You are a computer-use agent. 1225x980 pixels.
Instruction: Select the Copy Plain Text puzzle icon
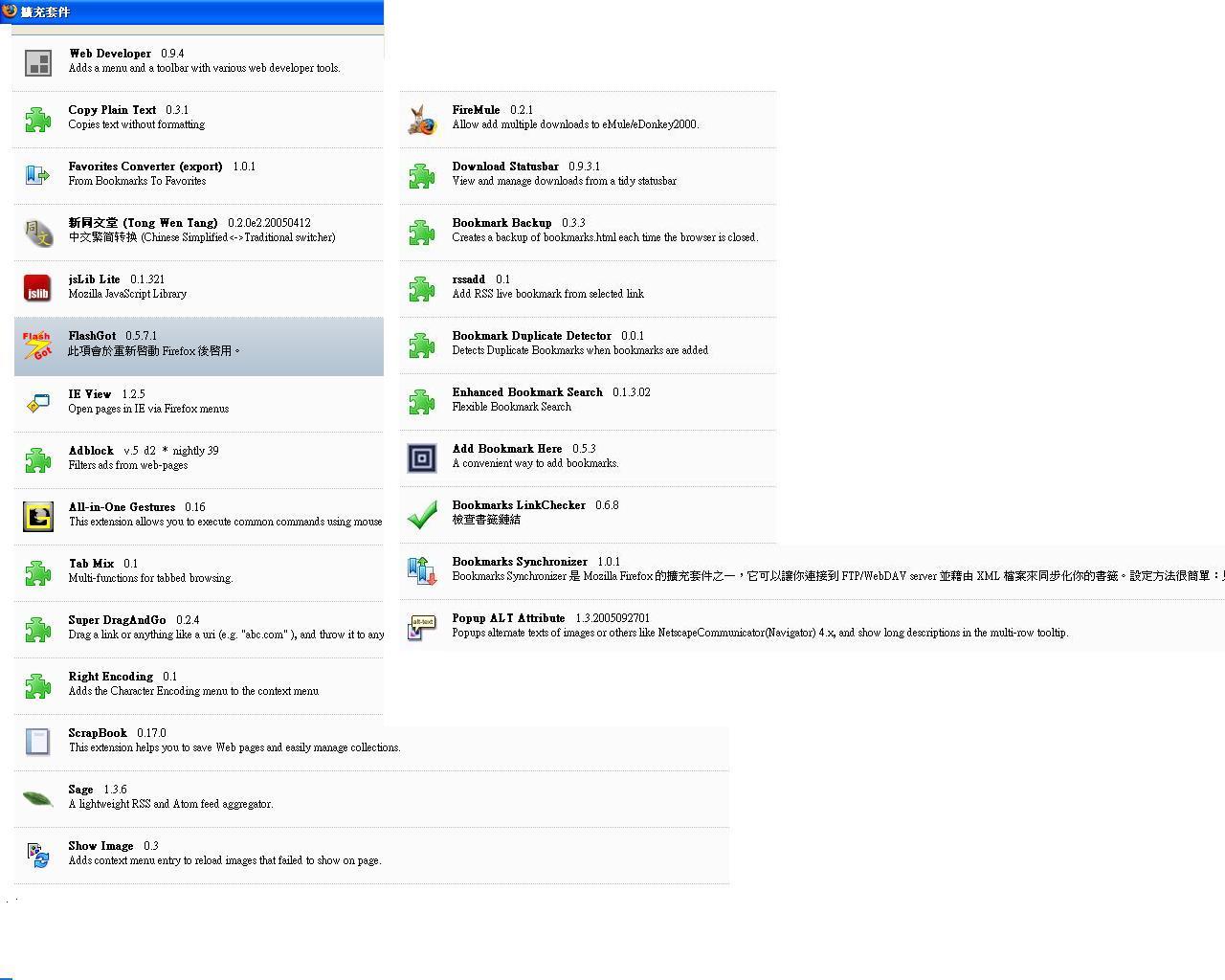click(38, 119)
